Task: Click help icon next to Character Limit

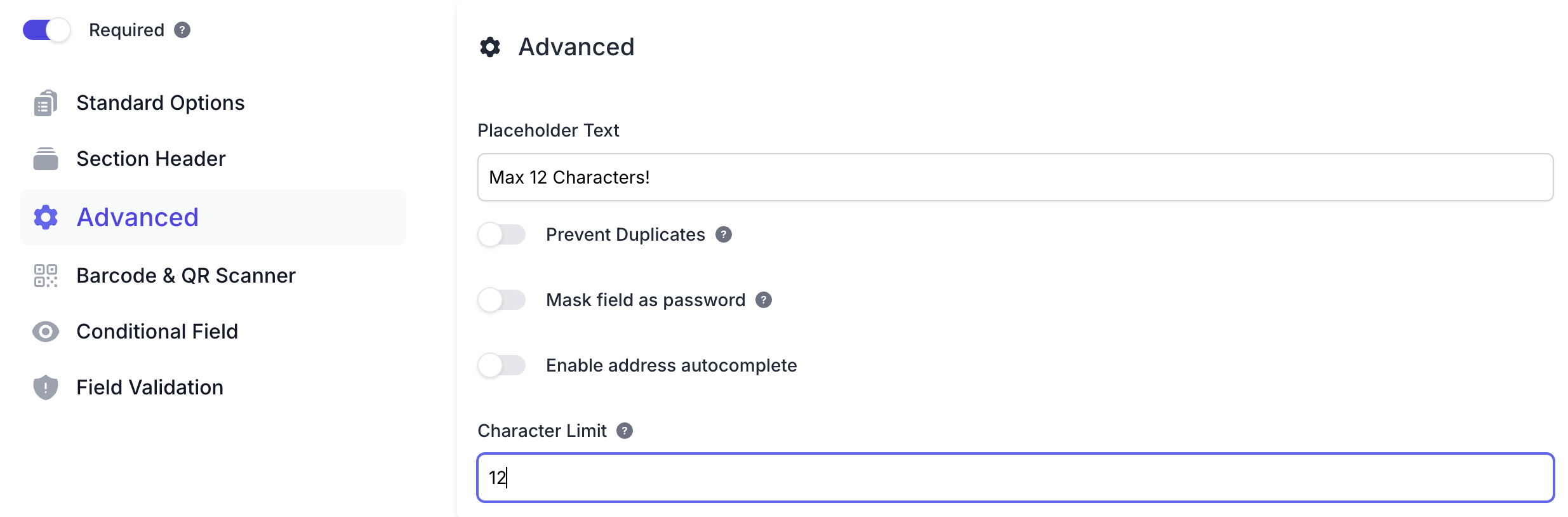Action: click(x=625, y=431)
